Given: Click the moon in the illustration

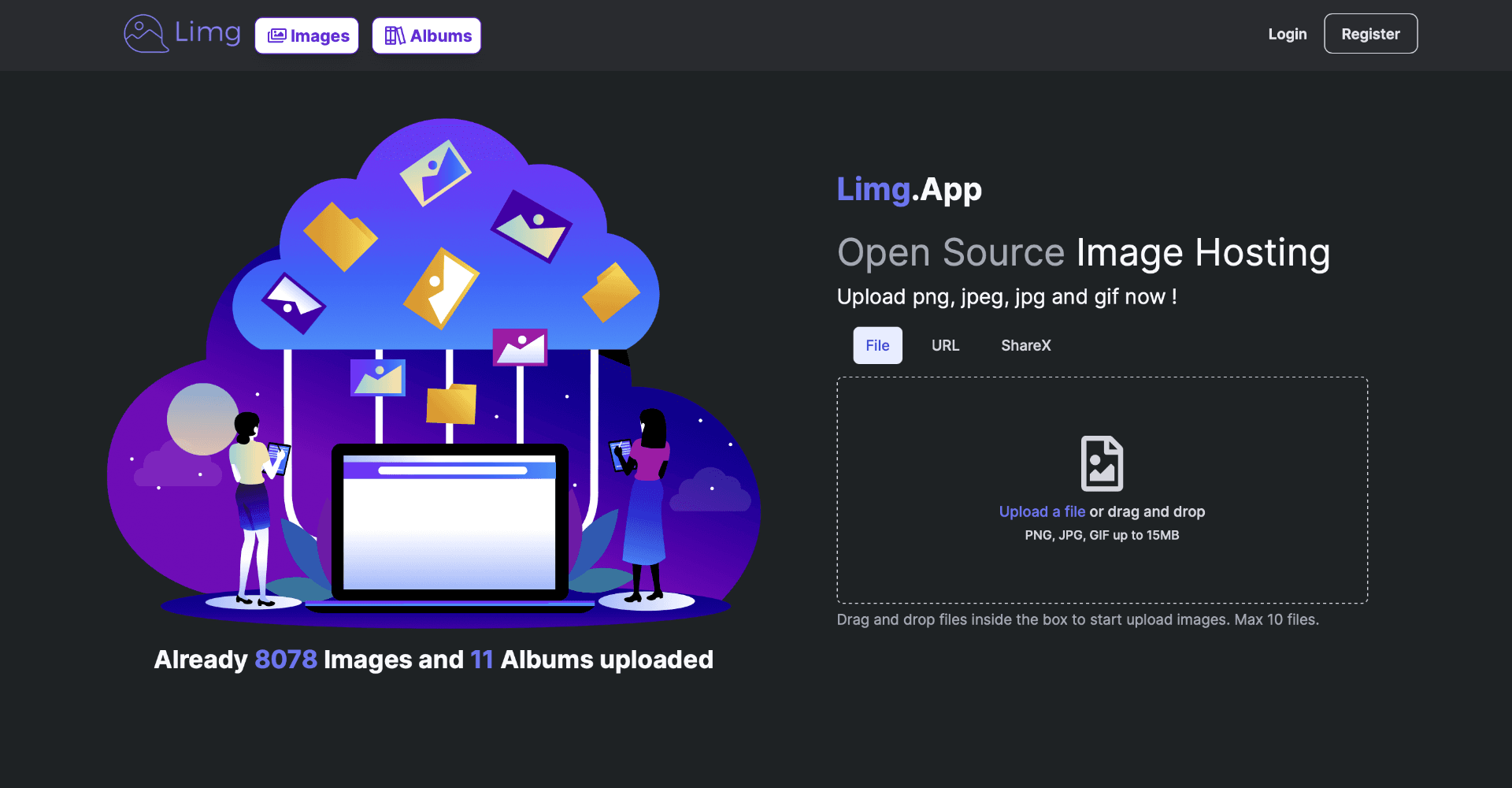Looking at the screenshot, I should tap(202, 419).
